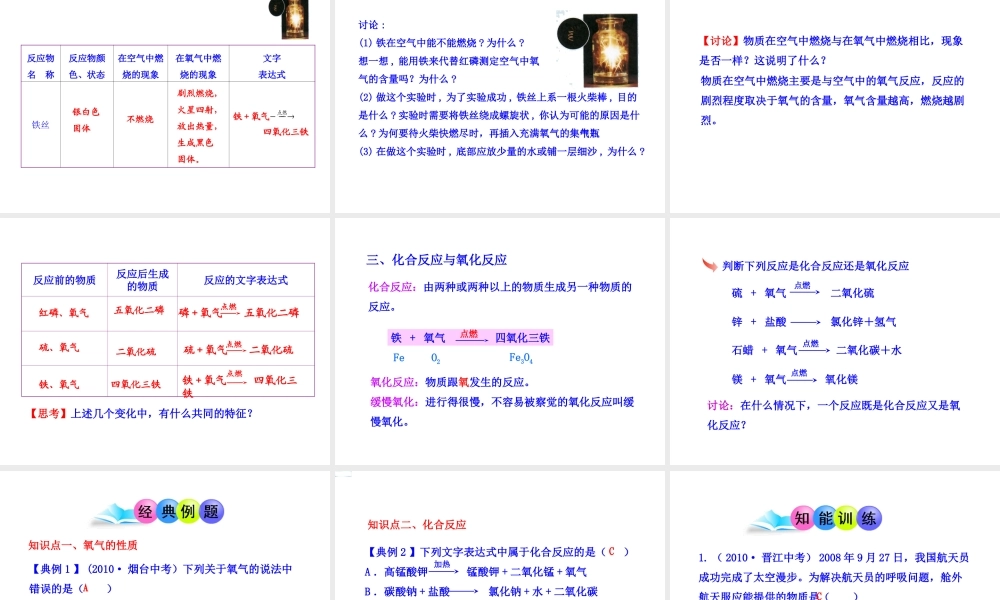The image size is (1000, 600).
Task: Click question (3) about 底部应放少量的水
Action: (x=503, y=152)
